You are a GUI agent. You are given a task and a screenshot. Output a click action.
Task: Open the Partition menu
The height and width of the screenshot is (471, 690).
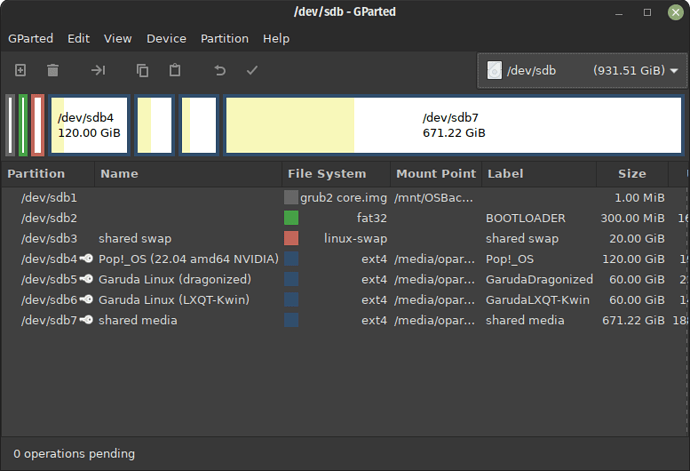(224, 39)
